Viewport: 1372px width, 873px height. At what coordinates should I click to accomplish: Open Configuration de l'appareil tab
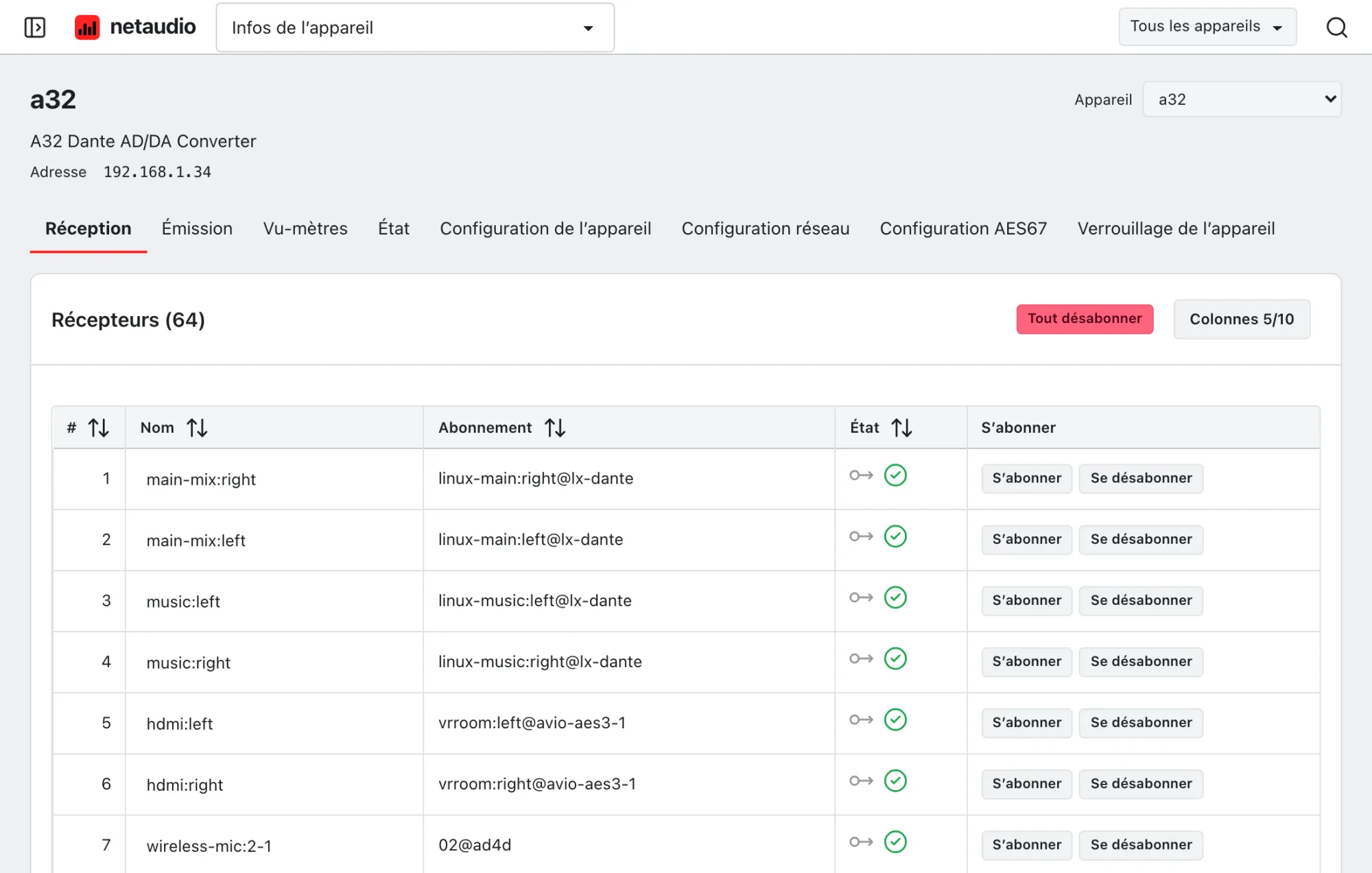pos(545,228)
